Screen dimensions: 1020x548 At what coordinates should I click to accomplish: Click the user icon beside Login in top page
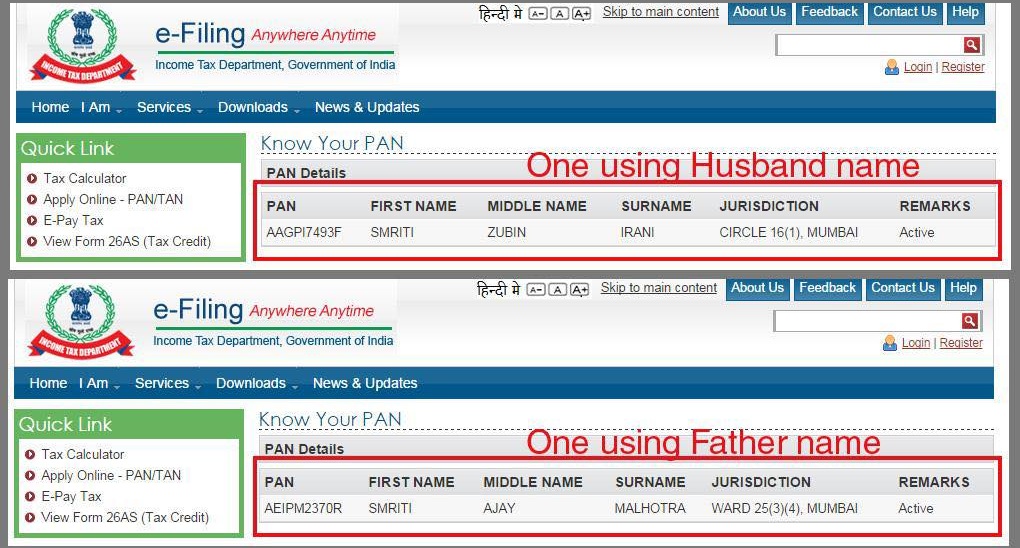(x=892, y=67)
